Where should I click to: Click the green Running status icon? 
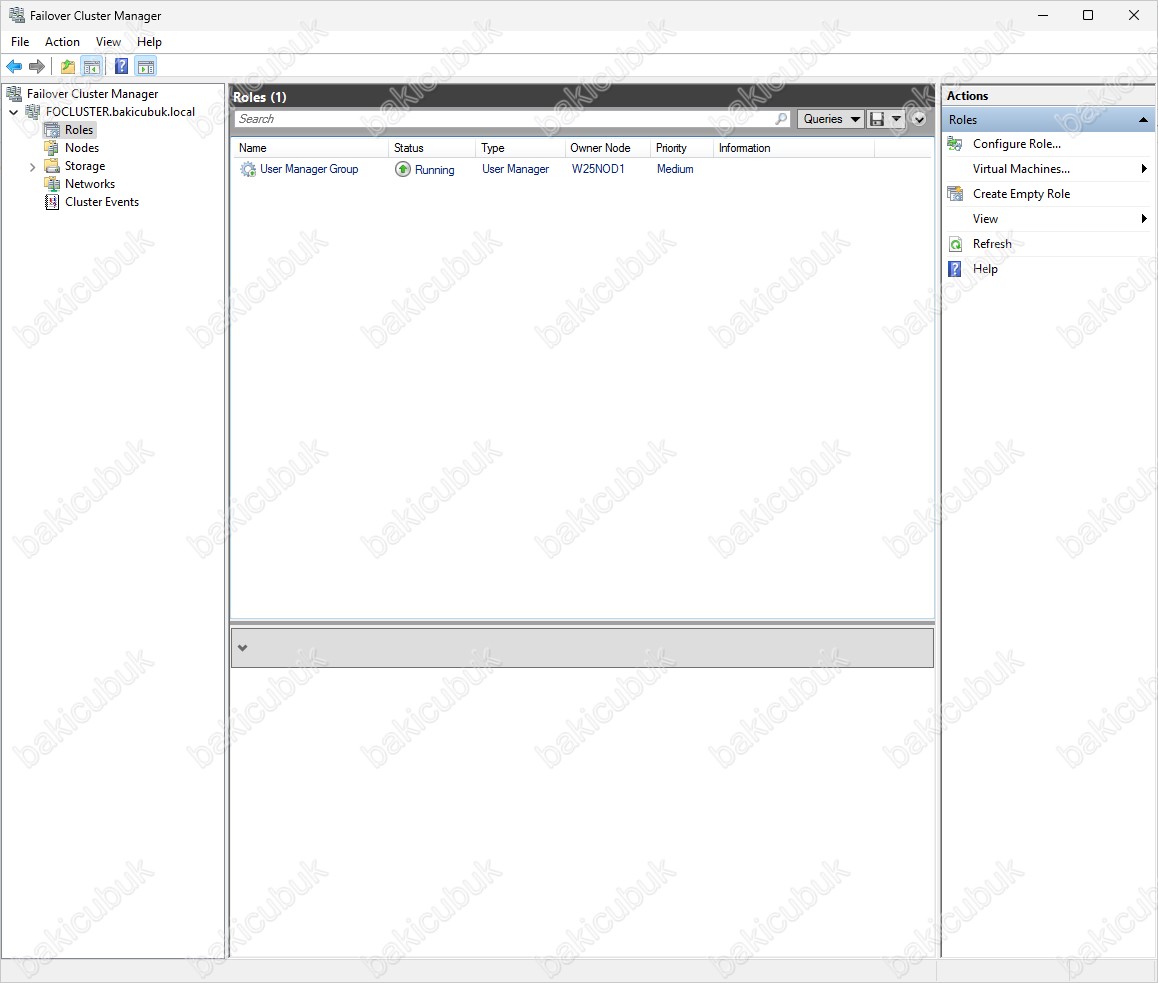coord(402,169)
